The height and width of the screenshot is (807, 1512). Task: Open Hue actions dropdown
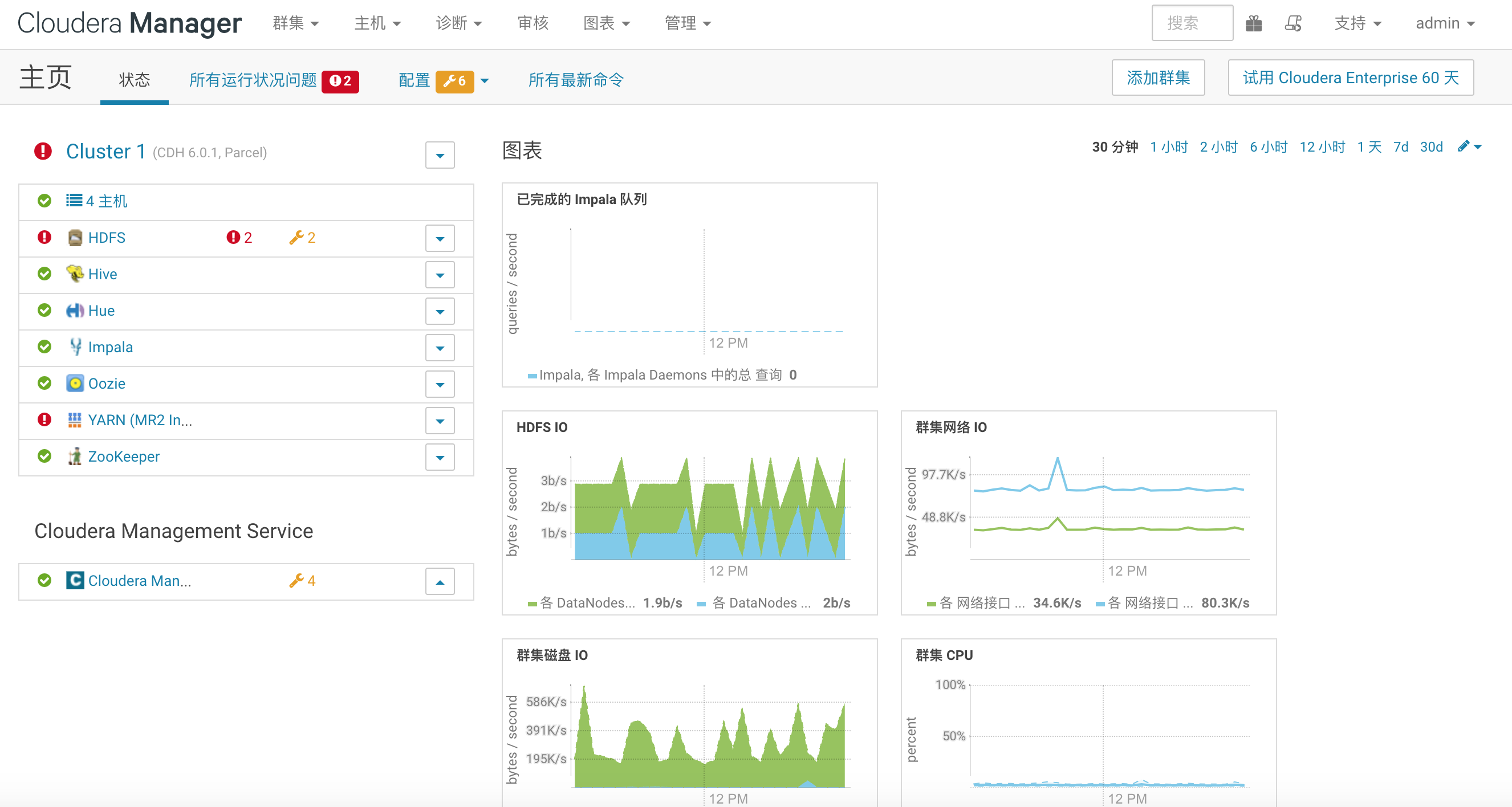[x=440, y=311]
